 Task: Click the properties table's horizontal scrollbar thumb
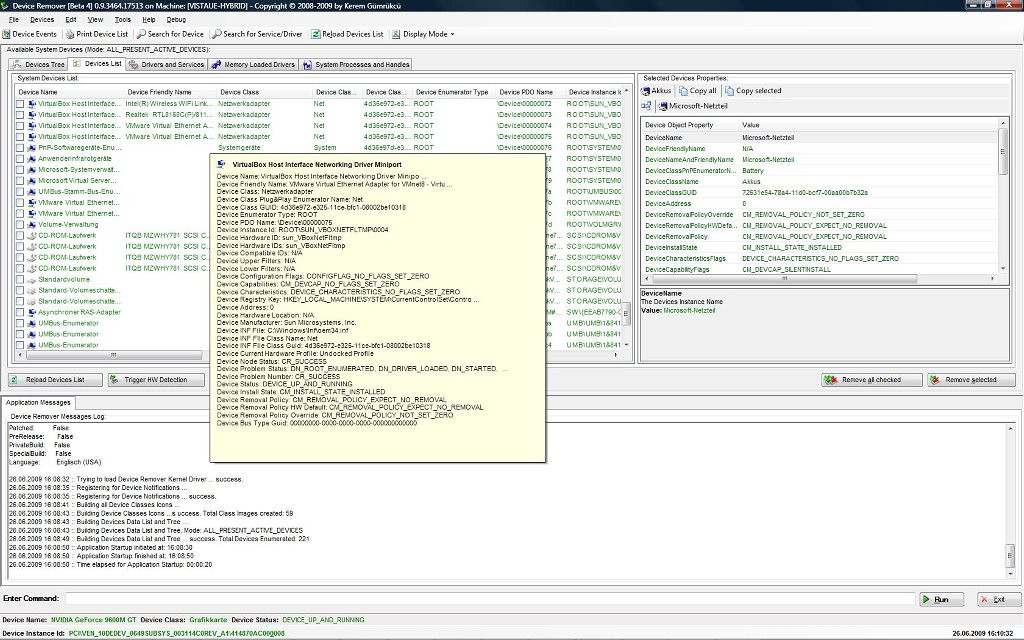coord(784,279)
